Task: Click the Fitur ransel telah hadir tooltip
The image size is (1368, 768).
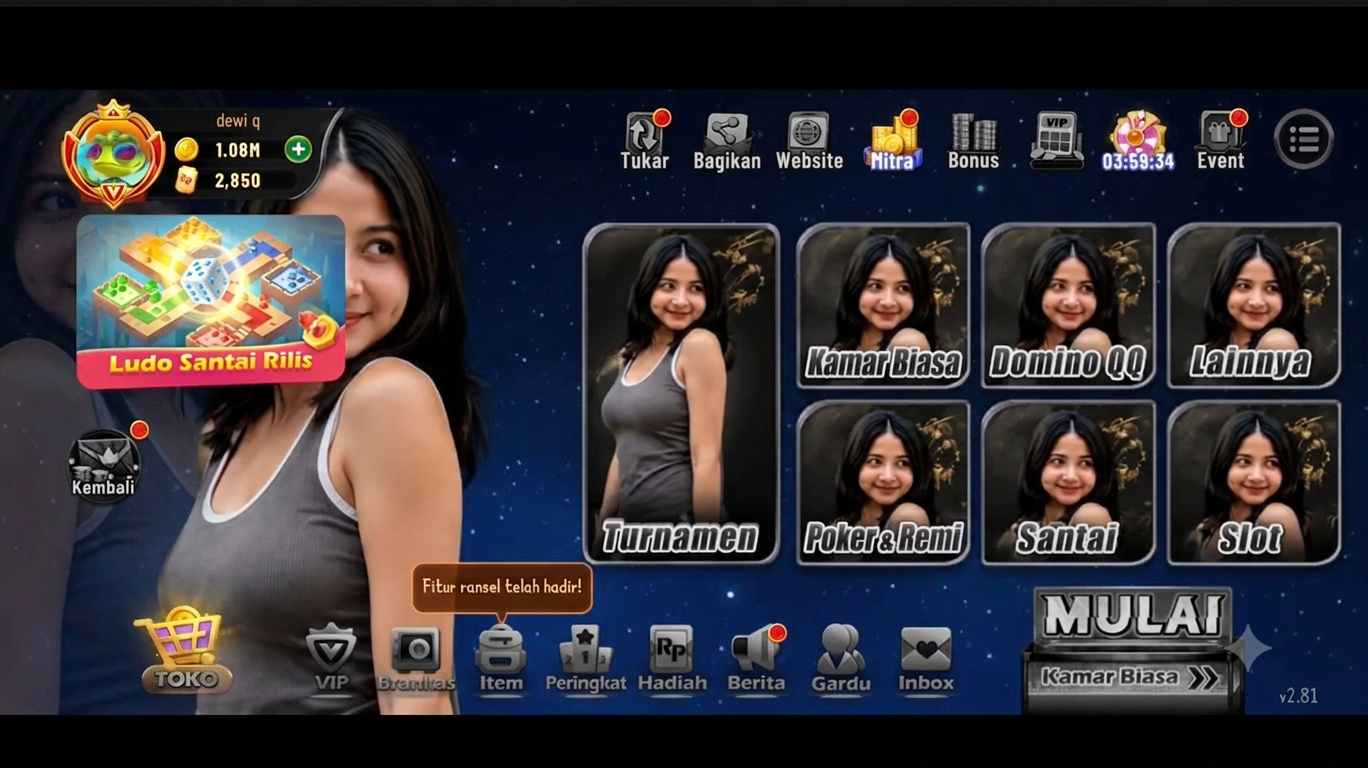Action: tap(502, 587)
